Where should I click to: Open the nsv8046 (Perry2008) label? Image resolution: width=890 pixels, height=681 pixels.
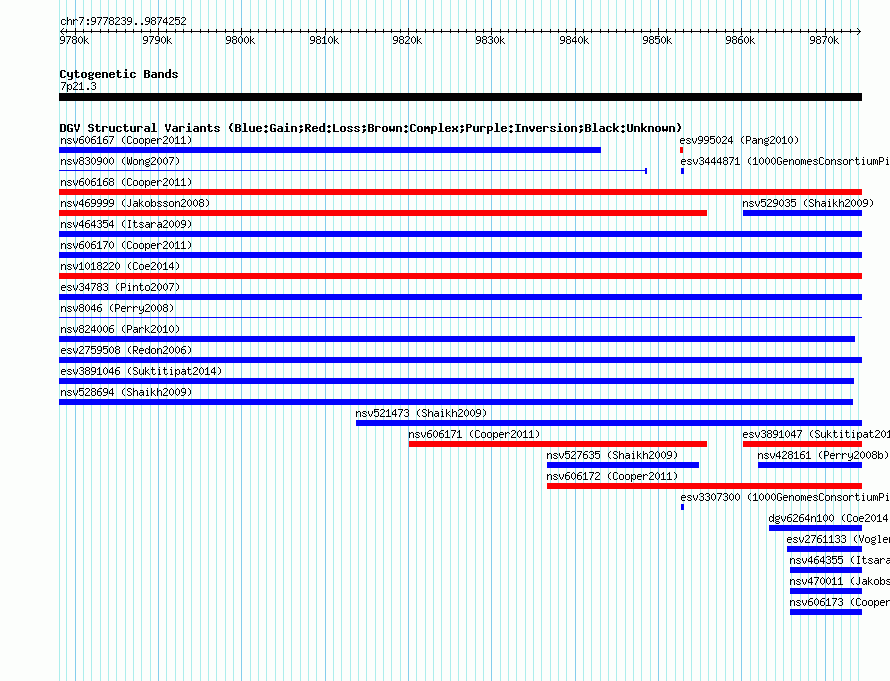coord(117,308)
